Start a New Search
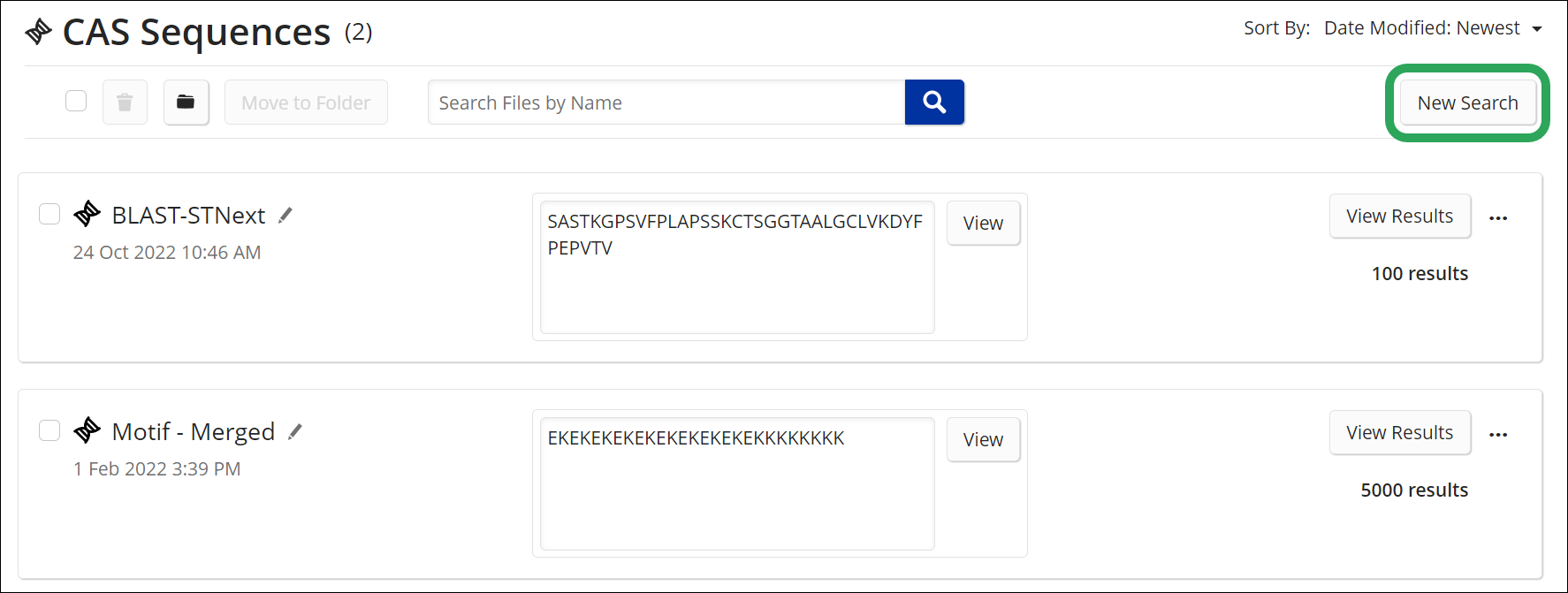Image resolution: width=1568 pixels, height=593 pixels. (1467, 103)
